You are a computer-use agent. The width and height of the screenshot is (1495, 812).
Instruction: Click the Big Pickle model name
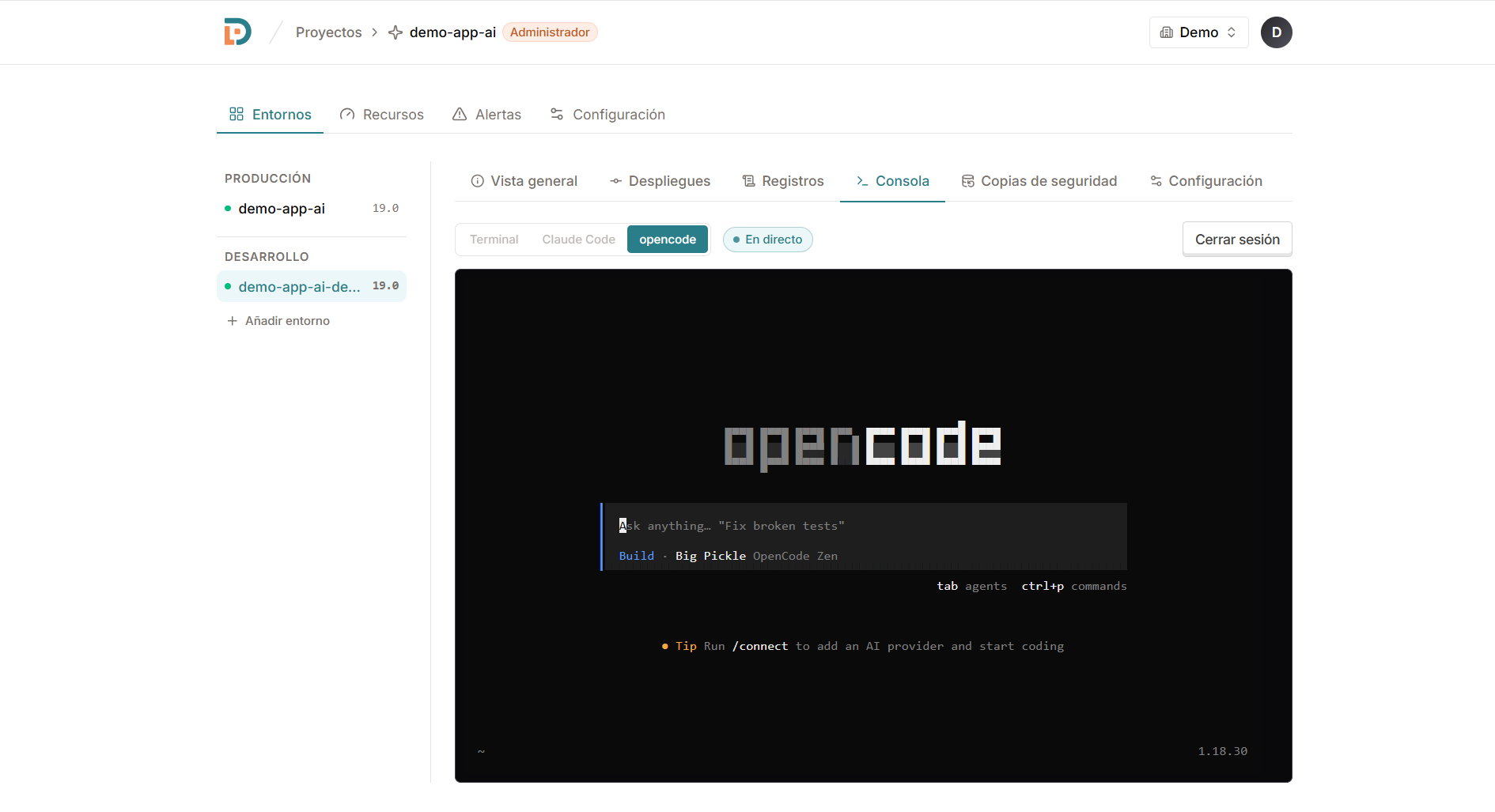point(710,556)
